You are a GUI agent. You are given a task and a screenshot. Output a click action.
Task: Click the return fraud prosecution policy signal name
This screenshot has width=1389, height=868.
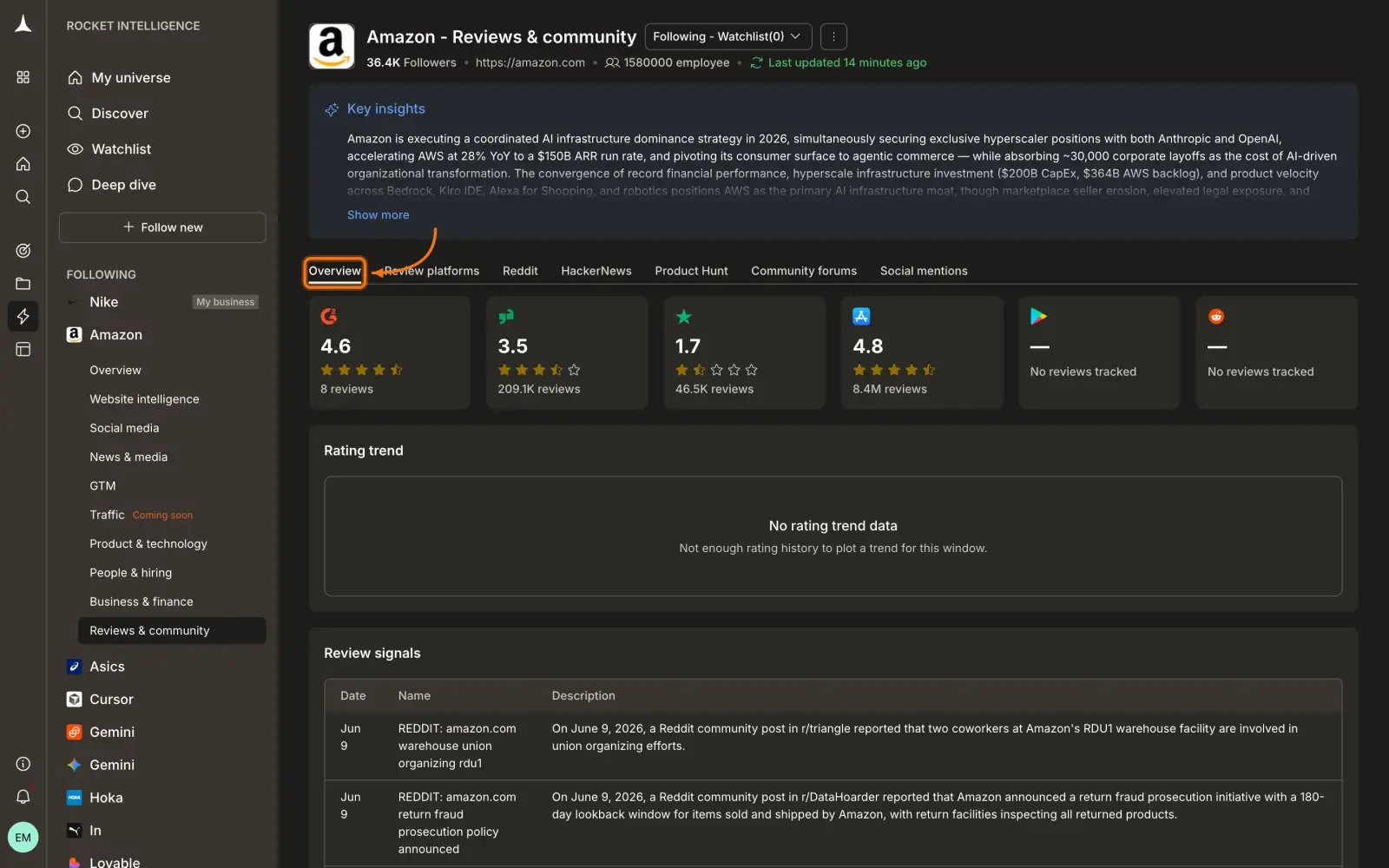(458, 823)
